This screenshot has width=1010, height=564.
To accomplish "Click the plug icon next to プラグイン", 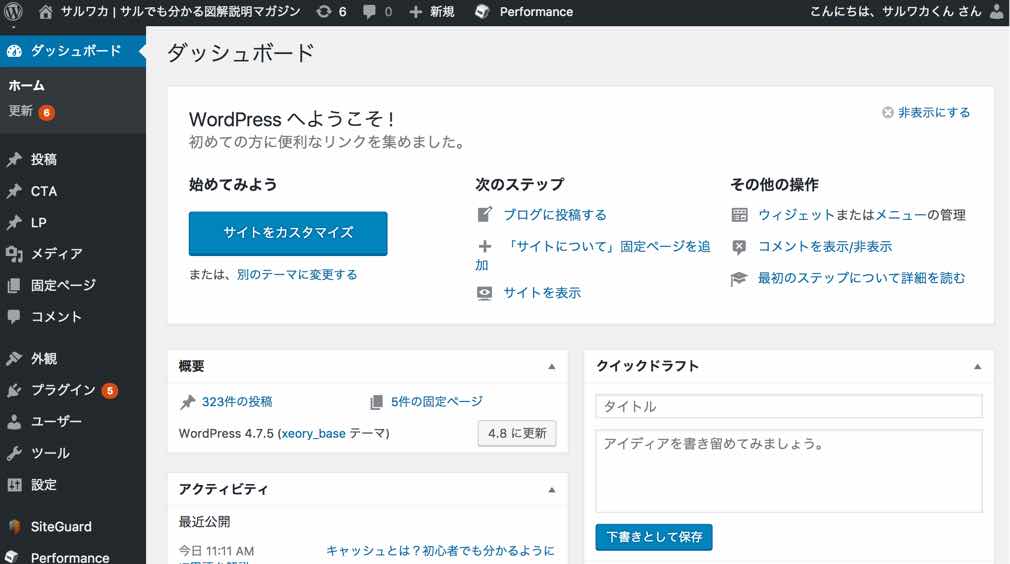I will [14, 390].
